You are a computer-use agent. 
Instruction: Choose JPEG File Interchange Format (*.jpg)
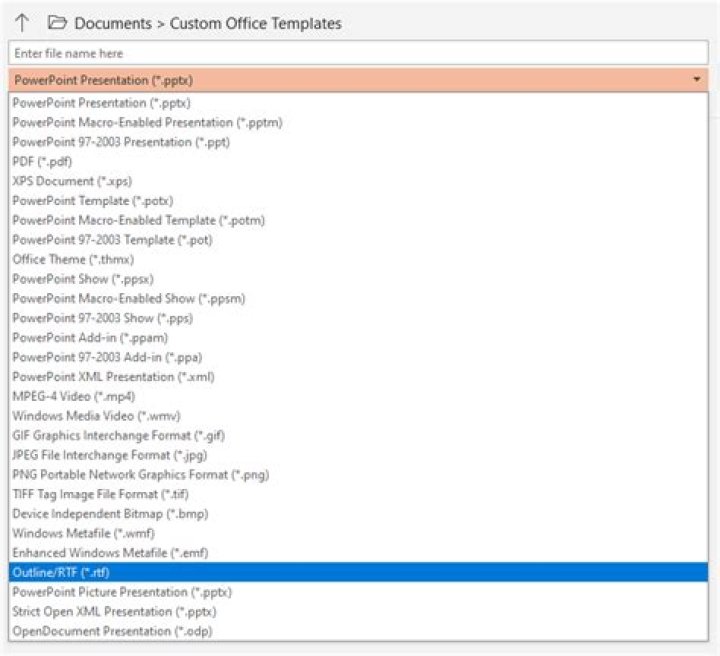358,455
